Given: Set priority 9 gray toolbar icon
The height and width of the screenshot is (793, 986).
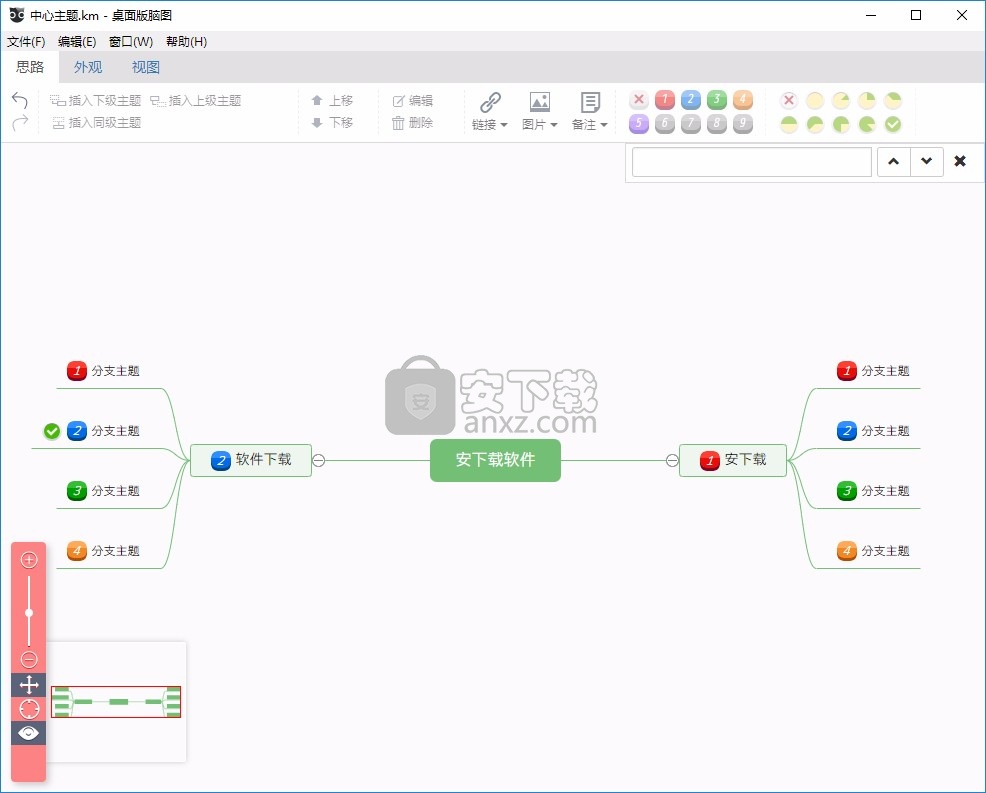Looking at the screenshot, I should [x=743, y=123].
